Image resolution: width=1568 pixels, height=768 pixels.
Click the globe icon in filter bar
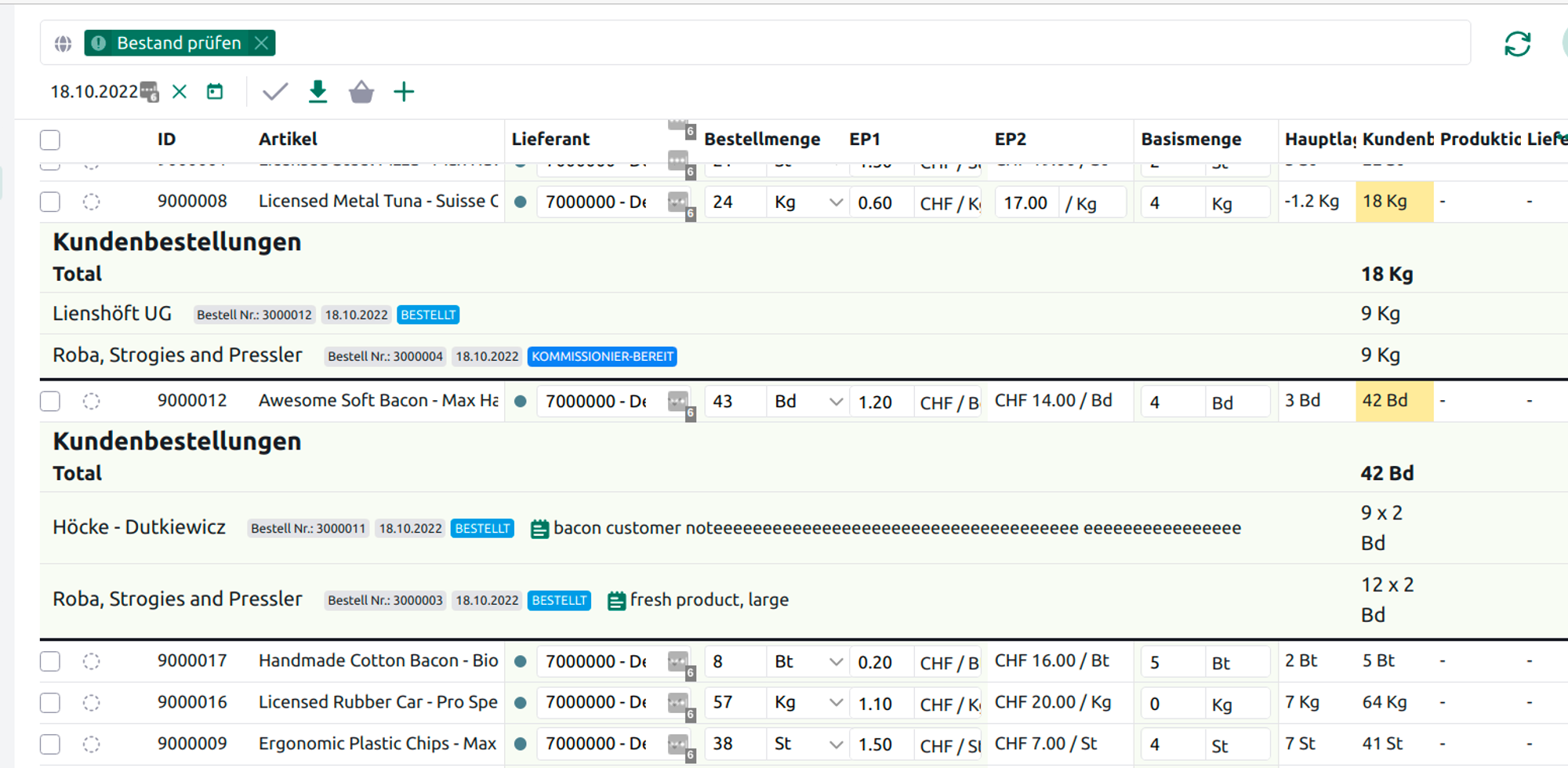(x=64, y=44)
